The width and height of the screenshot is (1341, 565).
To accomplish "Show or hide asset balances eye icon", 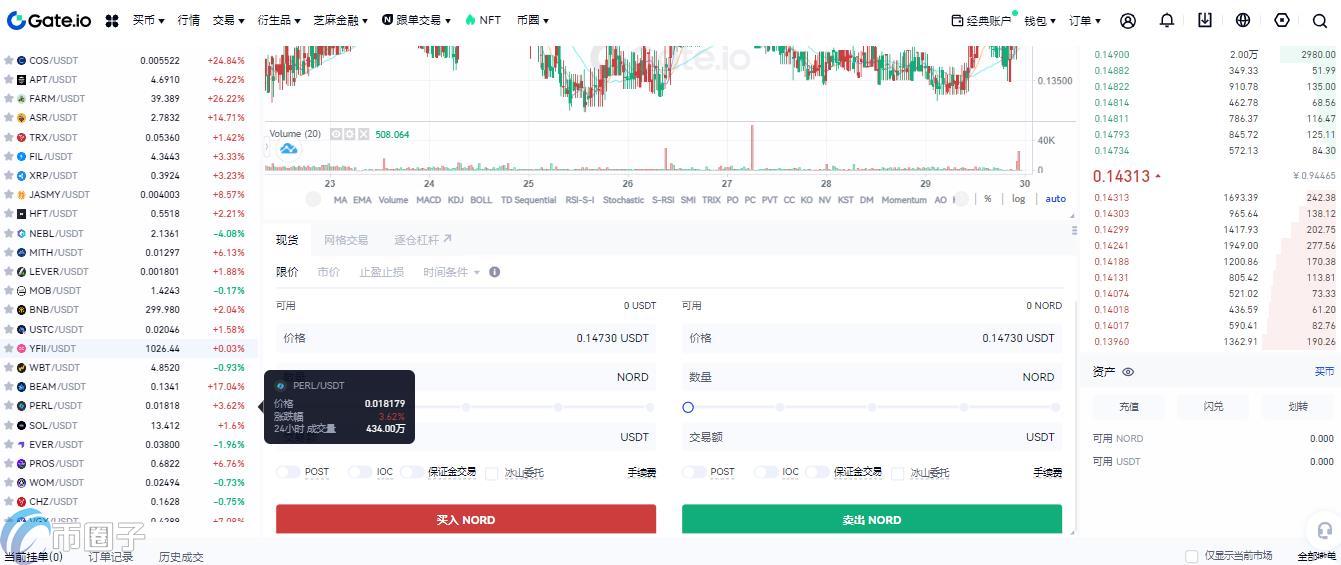I will point(1128,372).
